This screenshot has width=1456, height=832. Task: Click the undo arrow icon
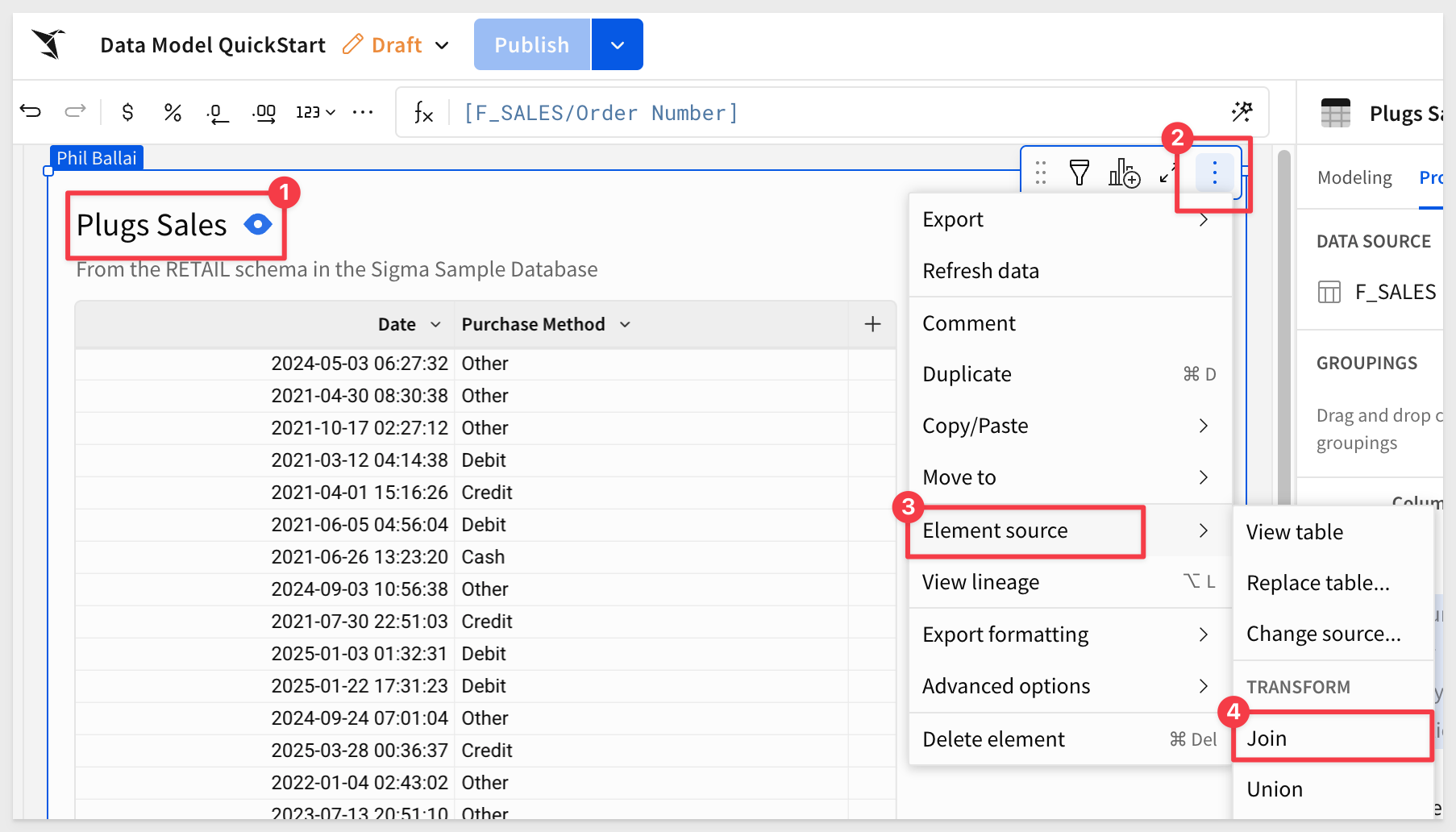[31, 111]
